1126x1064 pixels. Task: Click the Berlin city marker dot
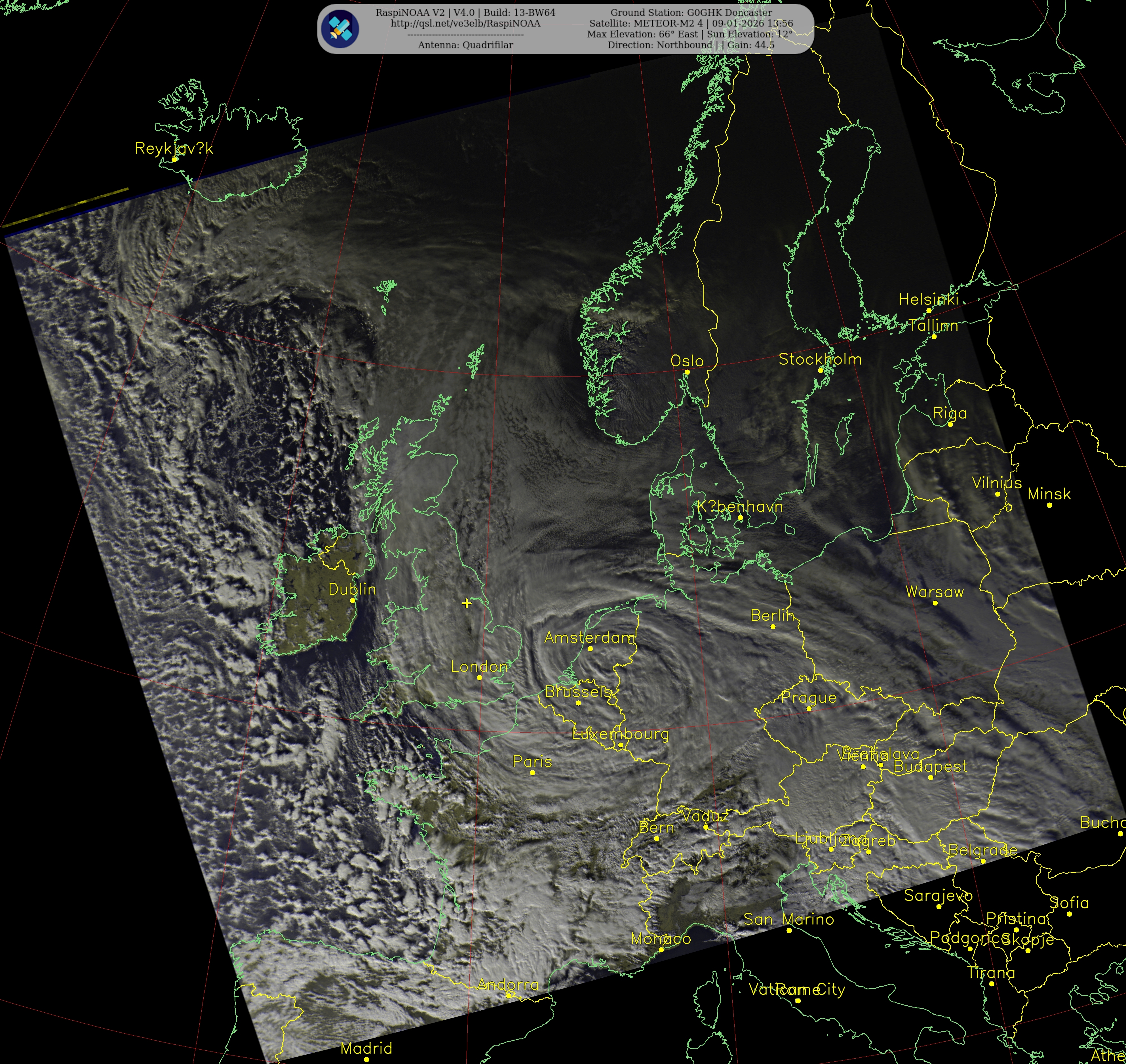[773, 627]
